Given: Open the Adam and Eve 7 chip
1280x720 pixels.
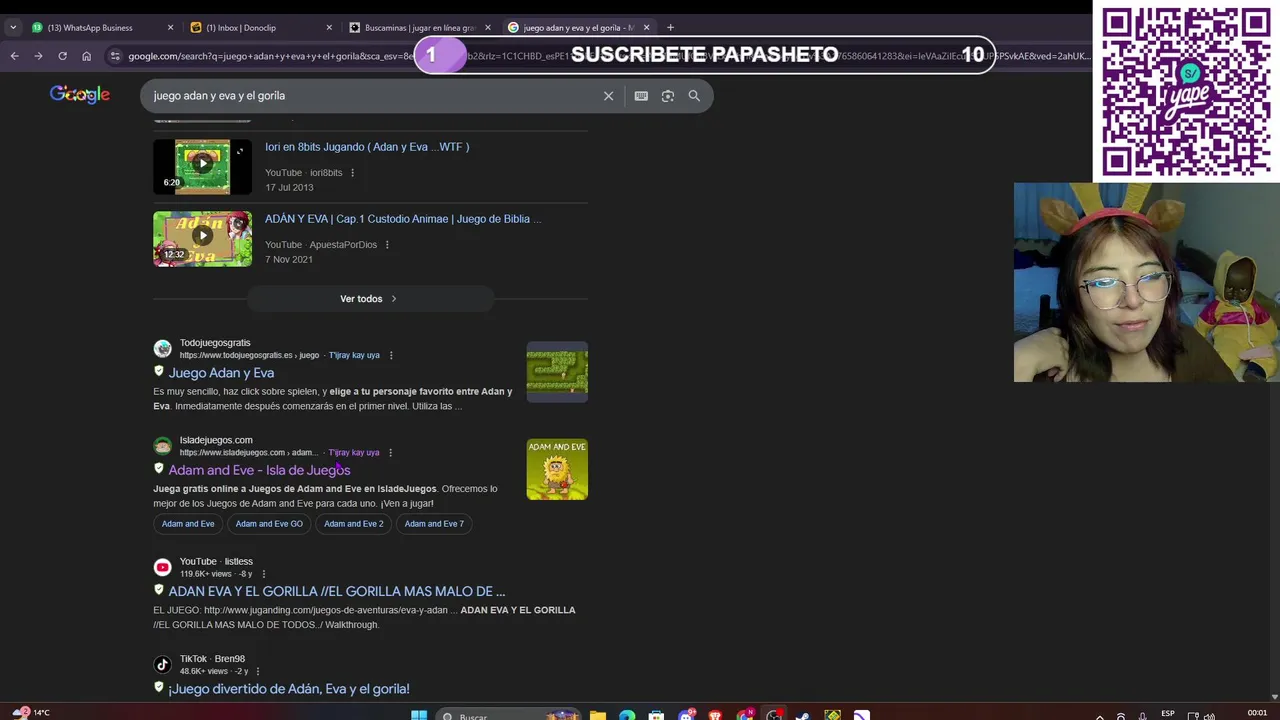Looking at the screenshot, I should click(x=434, y=524).
